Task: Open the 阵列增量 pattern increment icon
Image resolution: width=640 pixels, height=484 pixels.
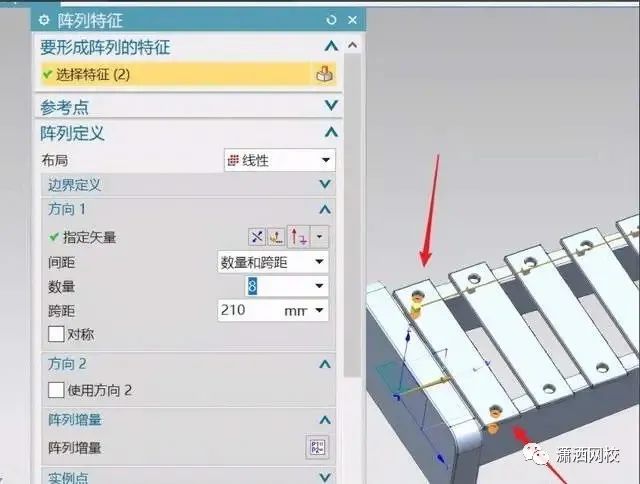Action: pyautogui.click(x=317, y=447)
